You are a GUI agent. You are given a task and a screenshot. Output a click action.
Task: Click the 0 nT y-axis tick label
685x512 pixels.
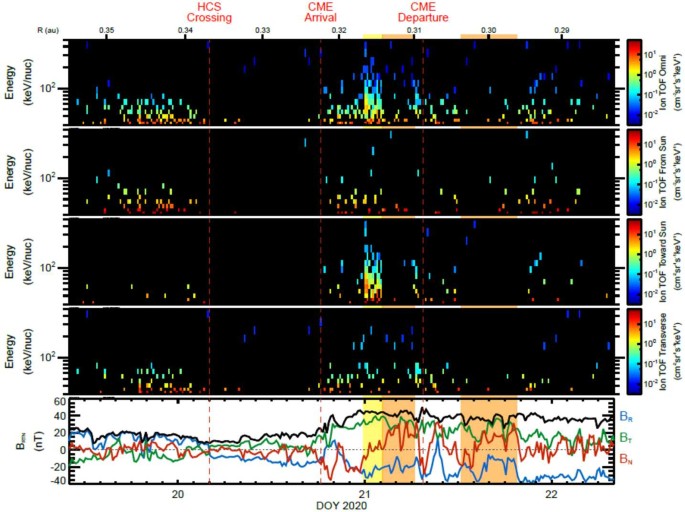click(63, 450)
